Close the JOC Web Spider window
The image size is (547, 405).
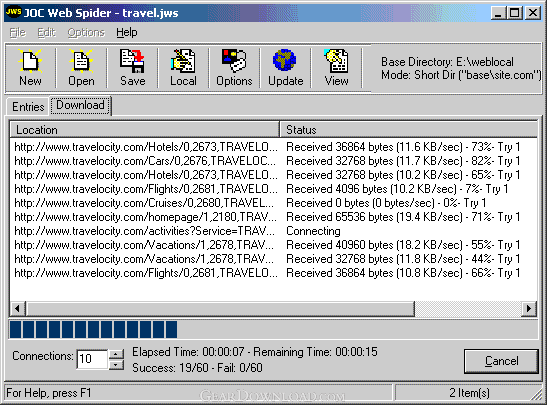[533, 13]
